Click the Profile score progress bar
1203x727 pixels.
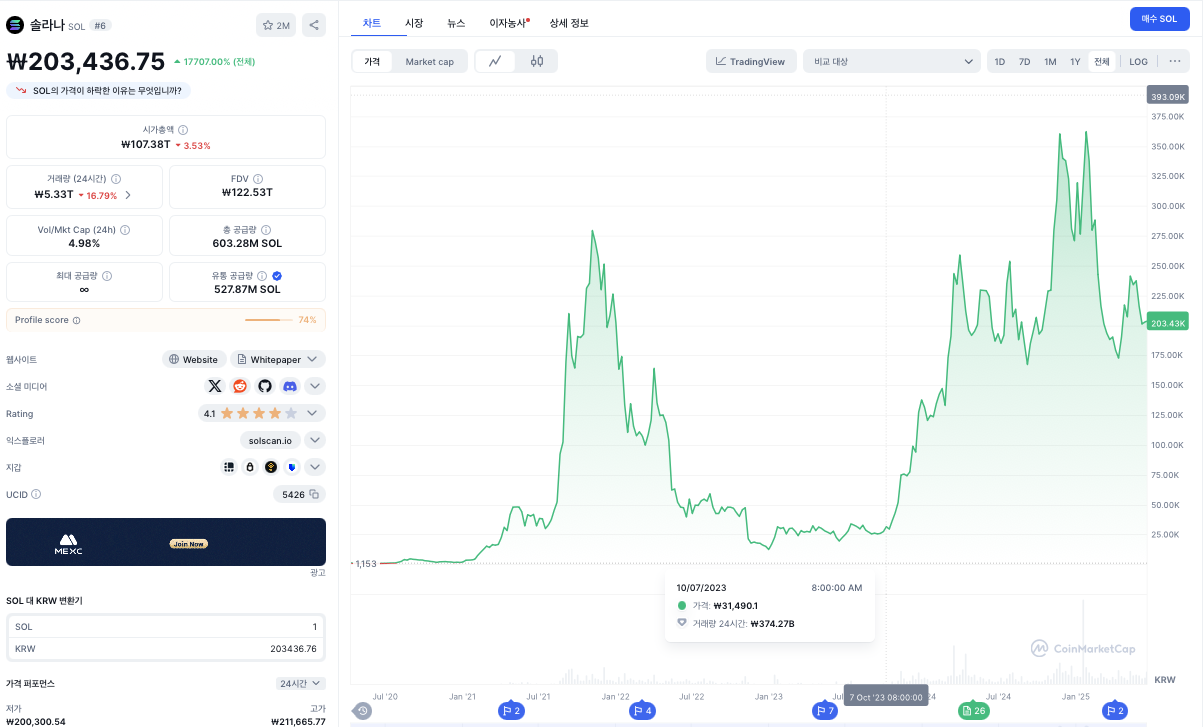click(270, 320)
